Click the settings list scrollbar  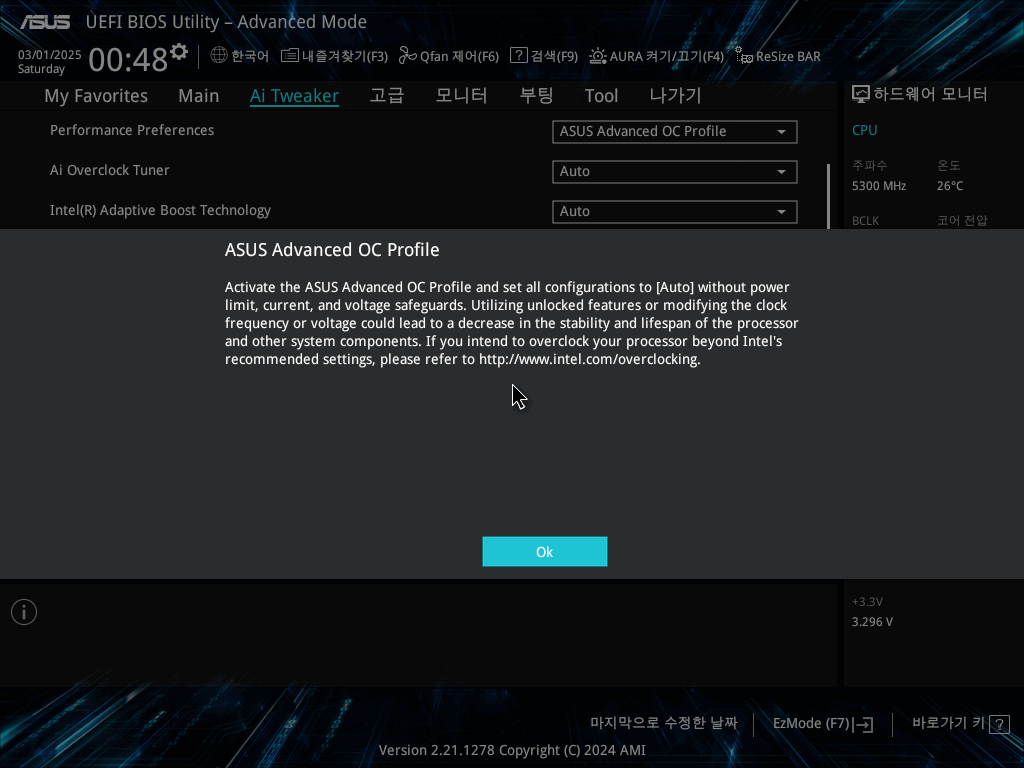[x=828, y=196]
